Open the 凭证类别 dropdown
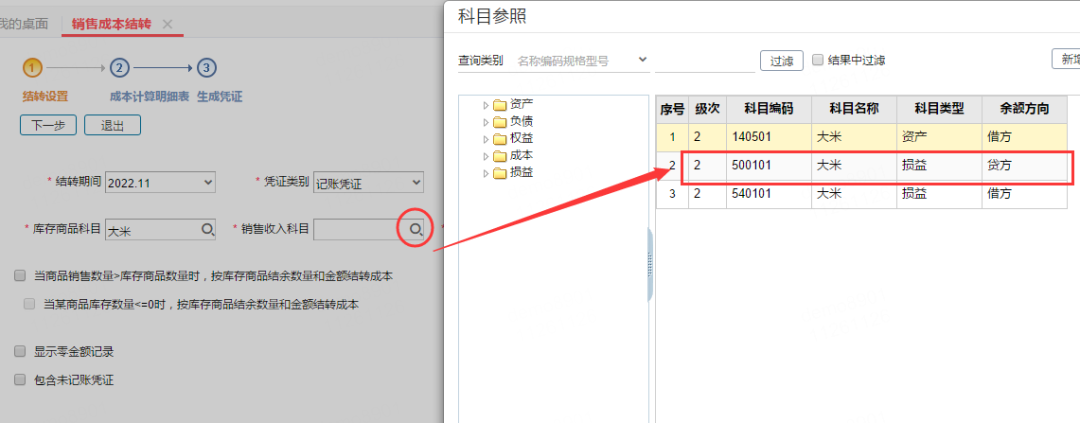1080x423 pixels. click(x=369, y=182)
